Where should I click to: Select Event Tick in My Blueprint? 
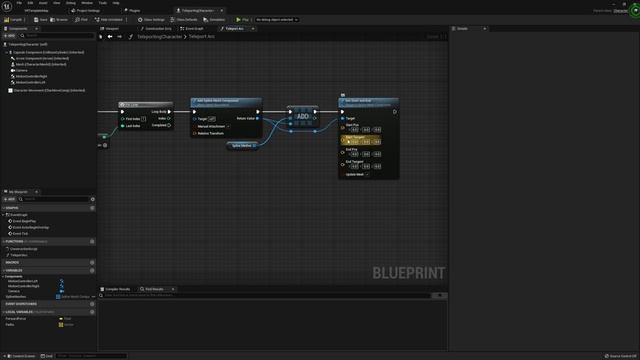pos(18,233)
